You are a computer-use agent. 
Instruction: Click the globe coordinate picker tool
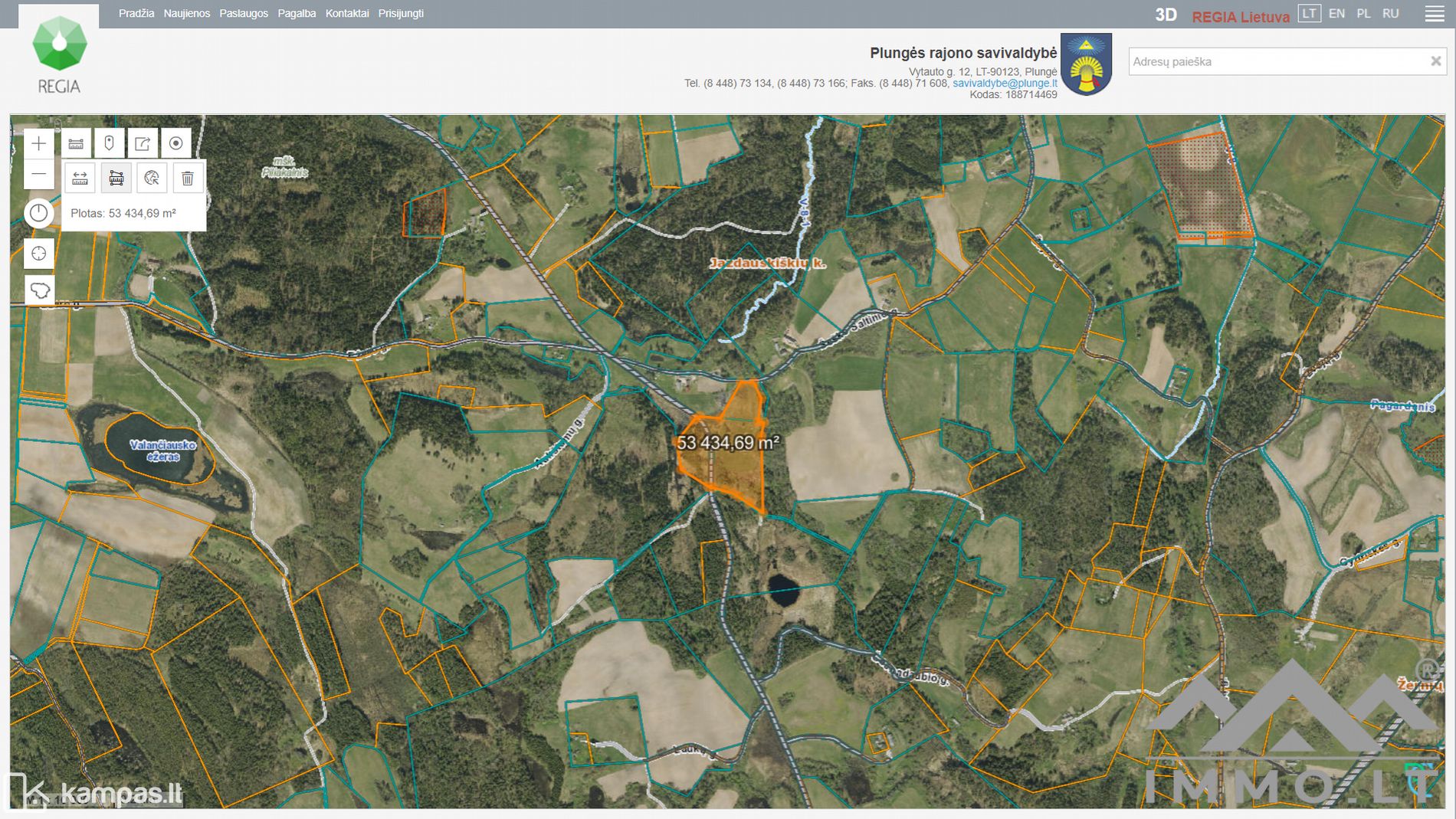152,179
